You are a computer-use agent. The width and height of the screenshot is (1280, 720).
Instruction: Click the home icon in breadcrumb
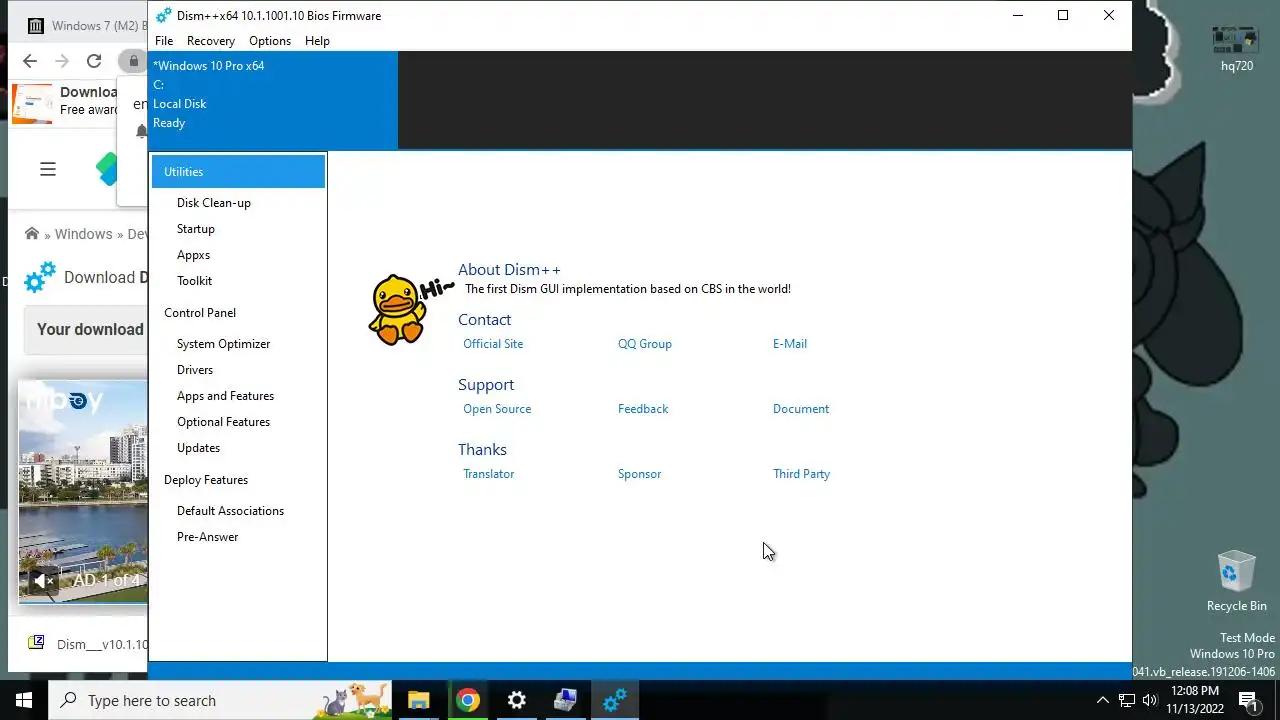tap(32, 233)
